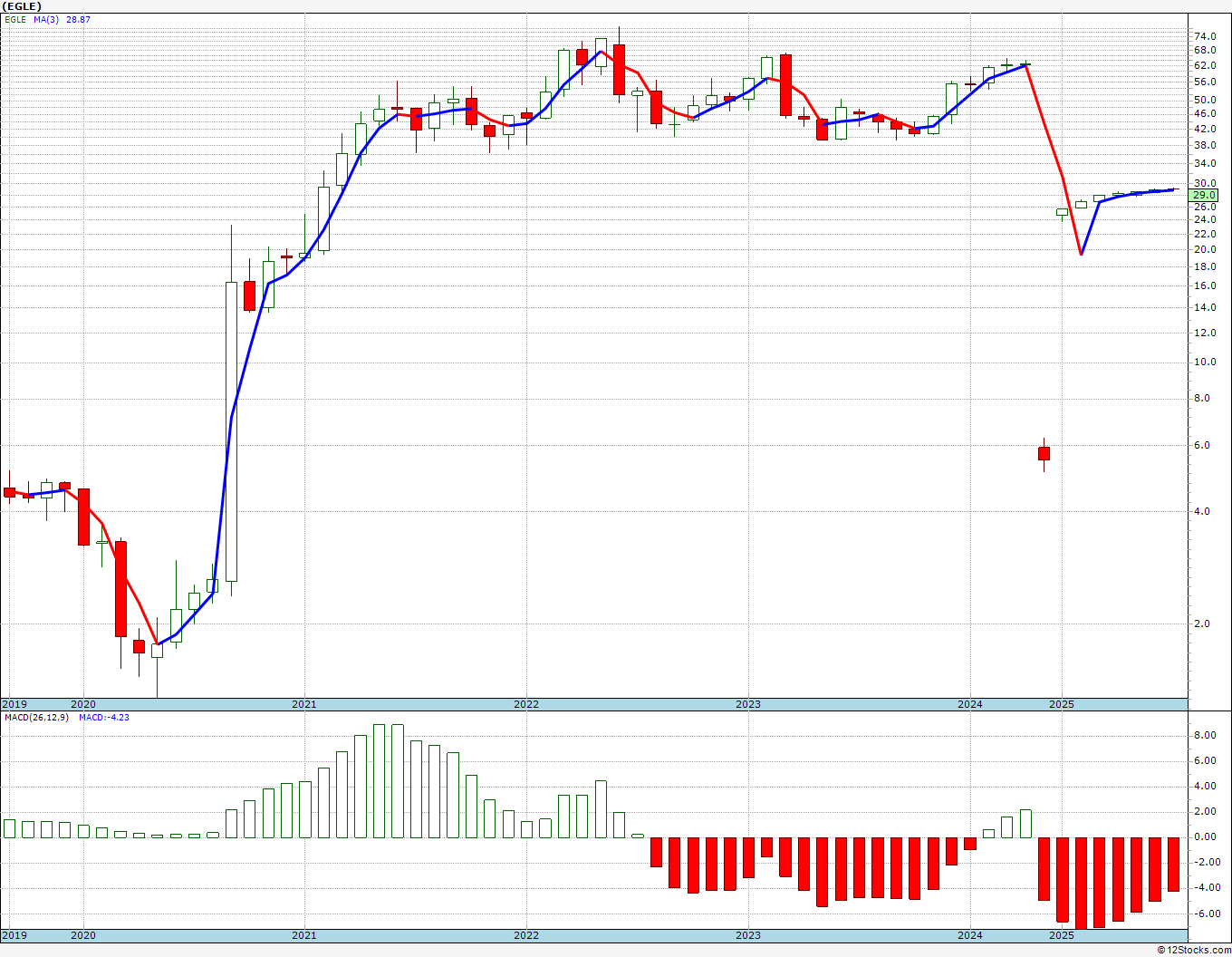
Task: Select 2020 on the MACD panel time axis
Action: click(x=83, y=935)
